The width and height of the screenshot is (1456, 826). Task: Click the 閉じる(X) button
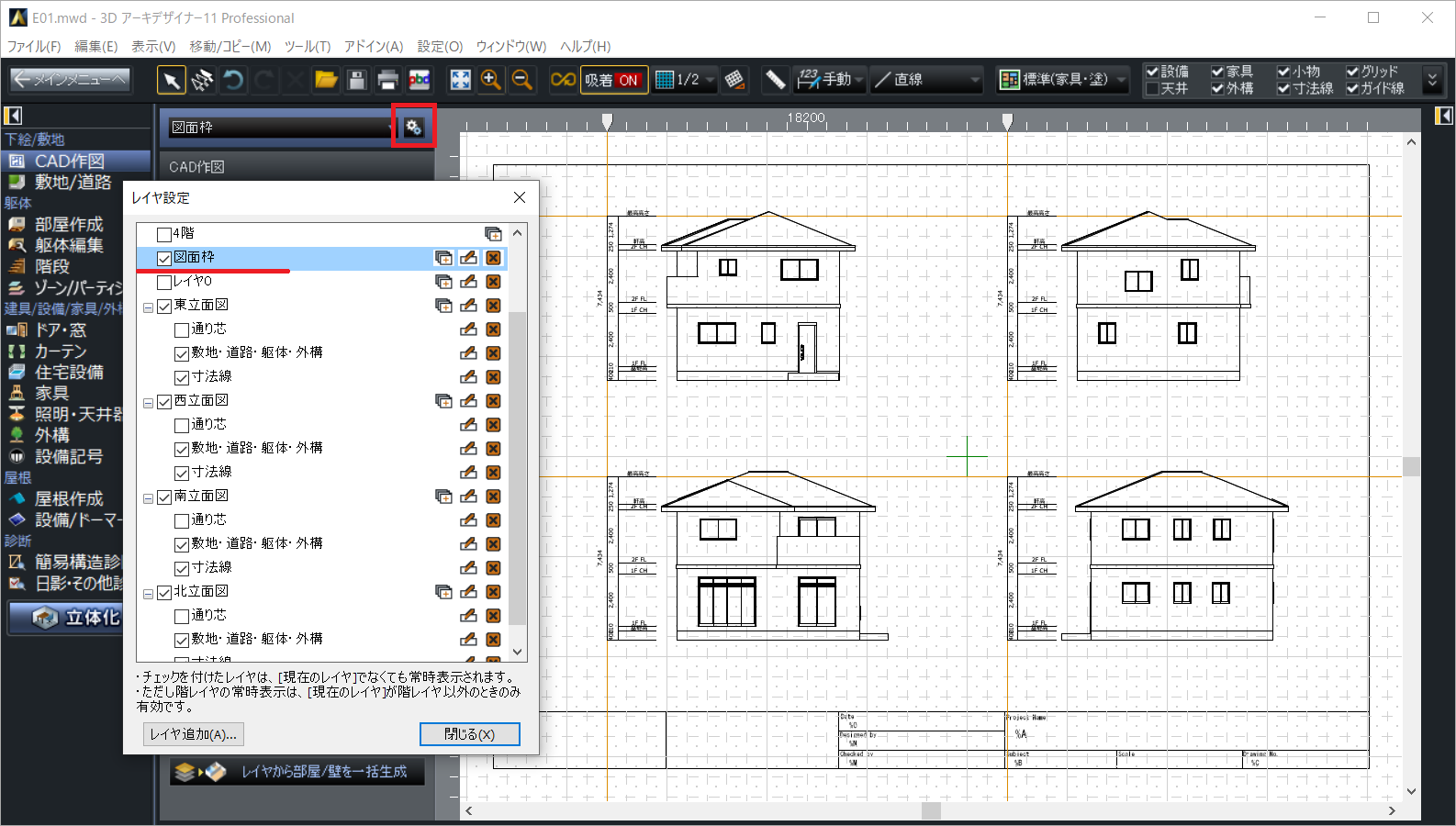pos(469,734)
